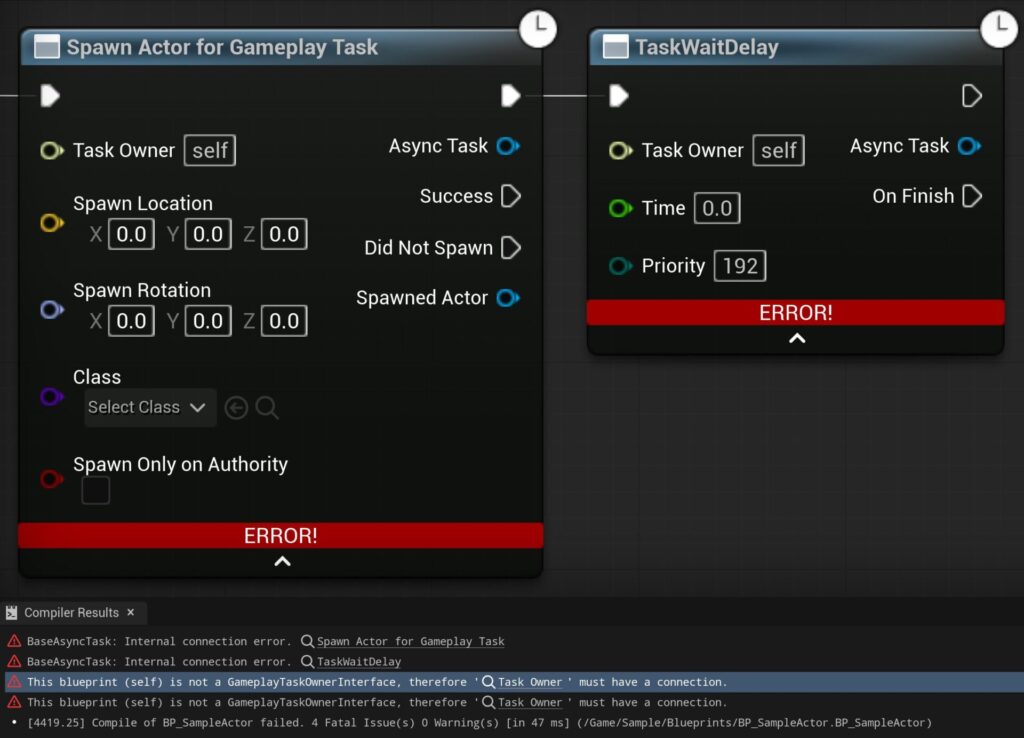Close the Compiler Results tab
The width and height of the screenshot is (1024, 738).
pyautogui.click(x=131, y=613)
